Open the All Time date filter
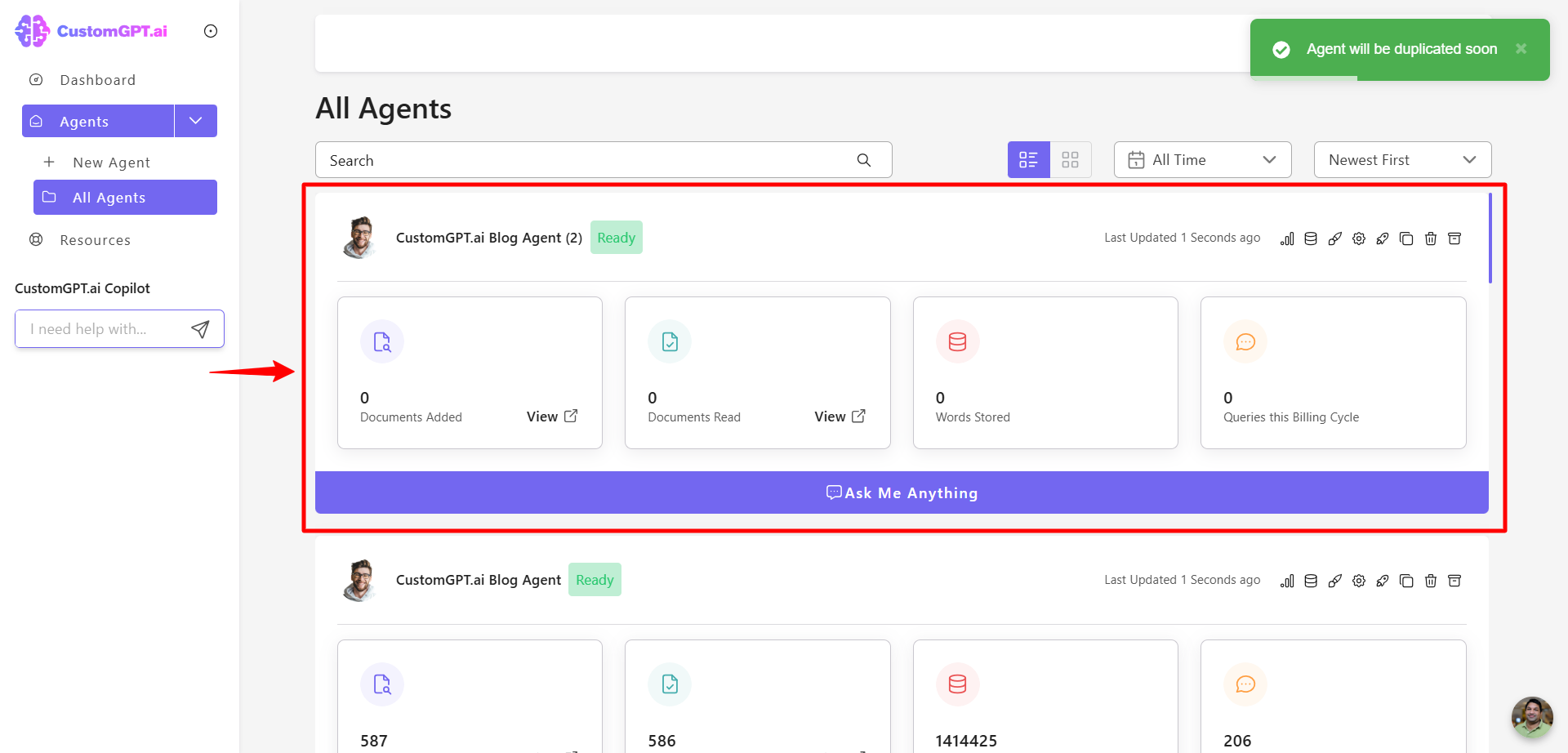This screenshot has height=753, width=1568. (x=1202, y=160)
